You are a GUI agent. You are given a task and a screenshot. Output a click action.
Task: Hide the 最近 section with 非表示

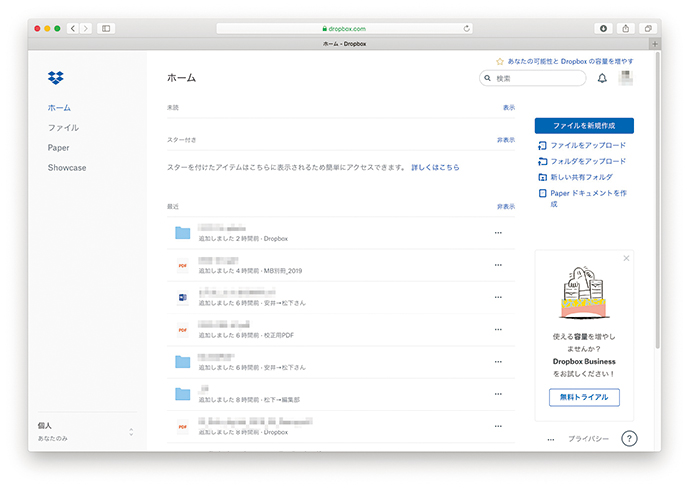click(x=506, y=206)
